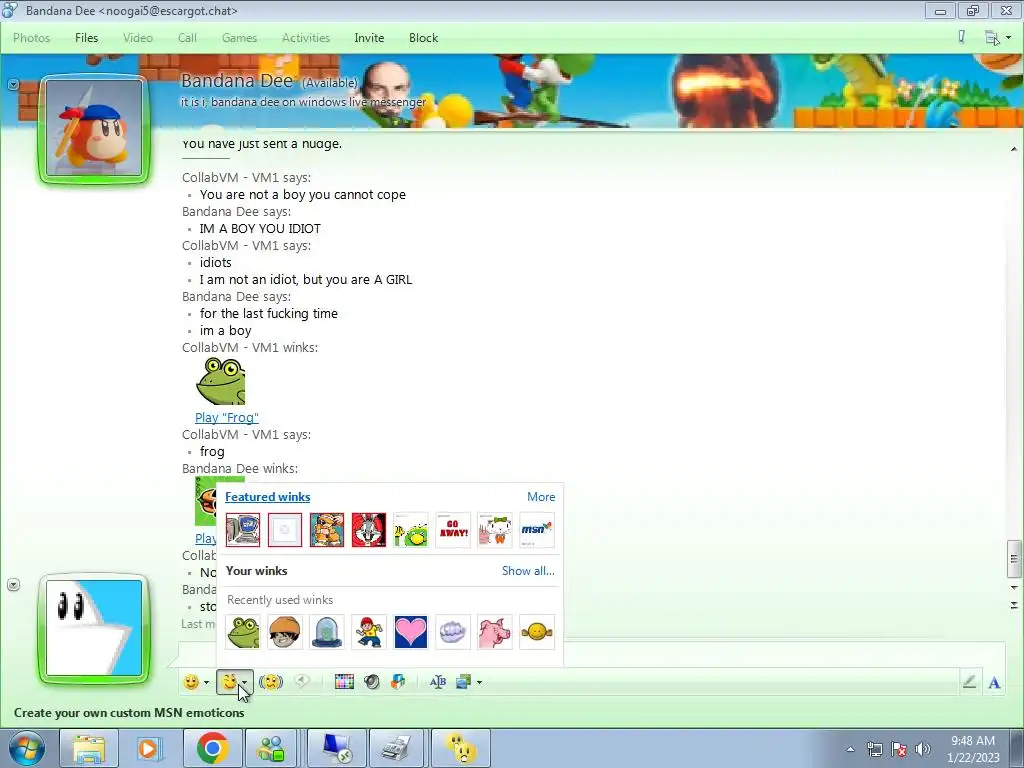Expand the emoticon dropdown arrow
The image size is (1024, 768).
(206, 682)
